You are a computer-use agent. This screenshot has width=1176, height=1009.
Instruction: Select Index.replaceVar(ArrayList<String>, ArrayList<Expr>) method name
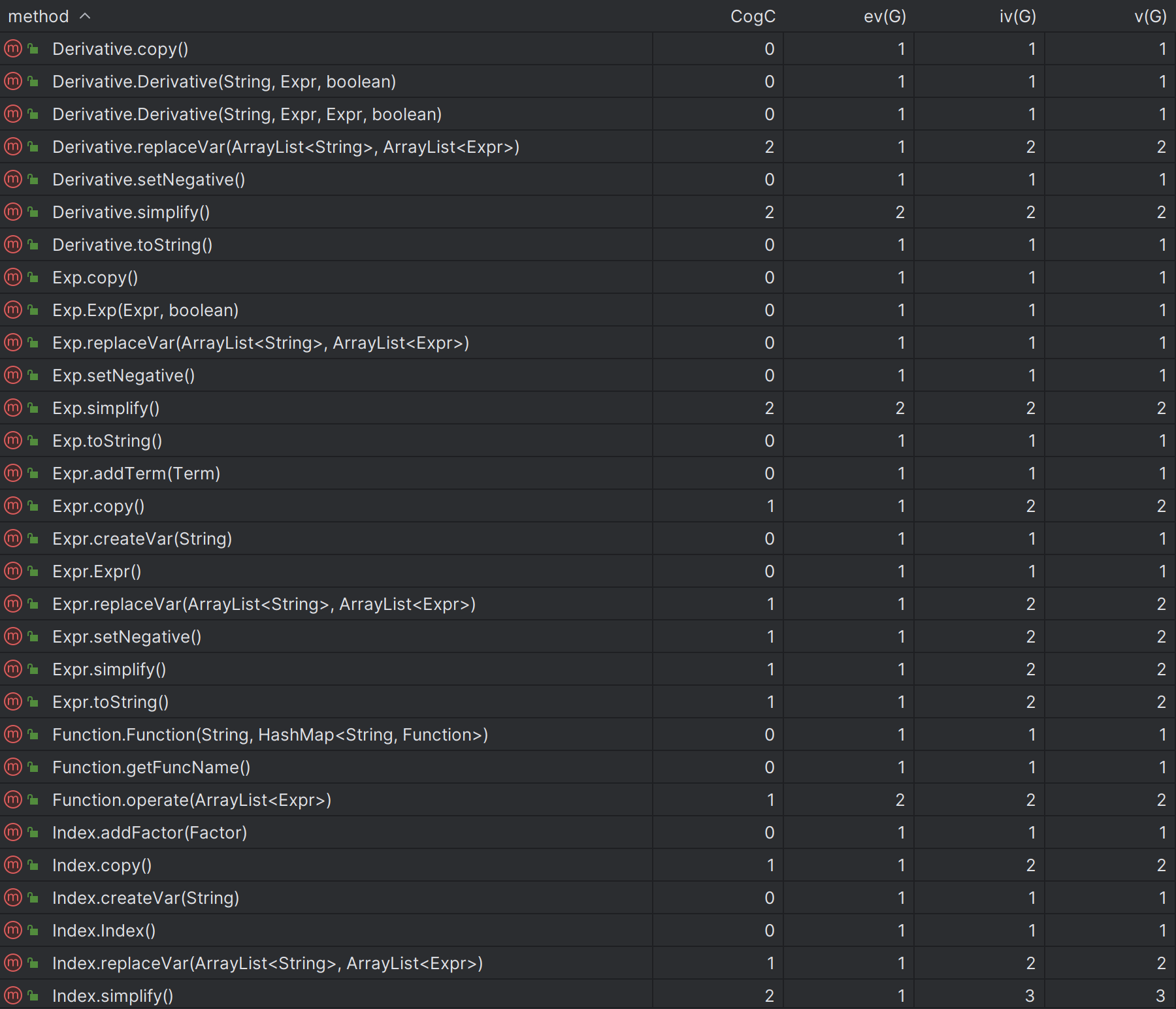[x=268, y=963]
